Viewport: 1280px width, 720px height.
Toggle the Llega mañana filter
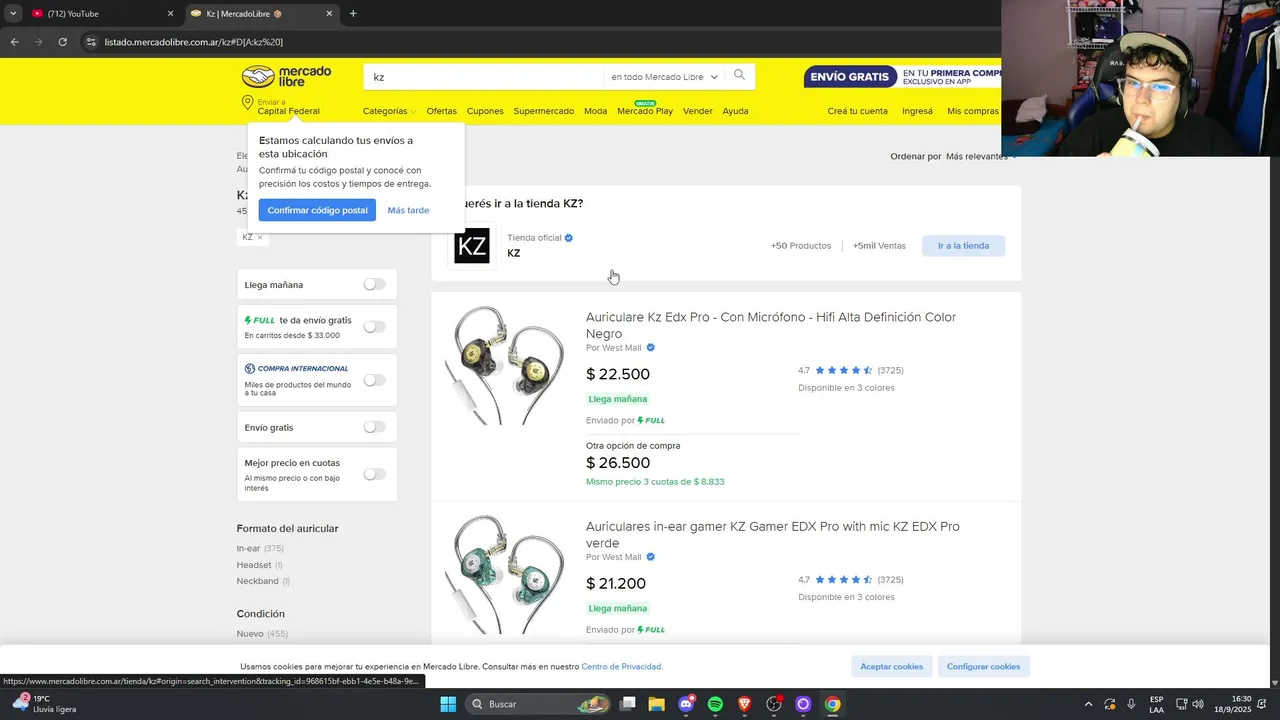pos(374,284)
